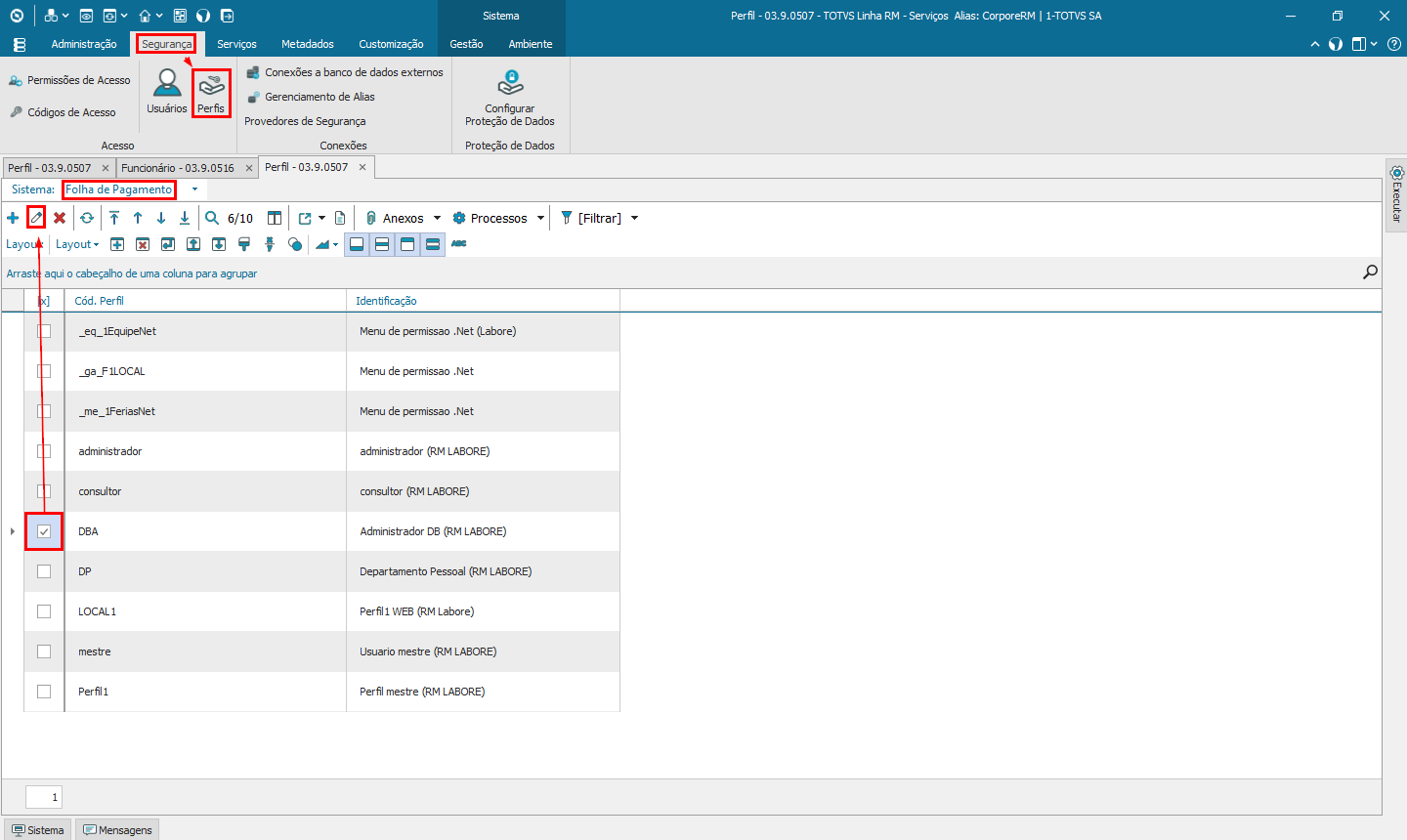This screenshot has width=1407, height=840.
Task: Open the Layout dropdown menu
Action: tap(77, 244)
